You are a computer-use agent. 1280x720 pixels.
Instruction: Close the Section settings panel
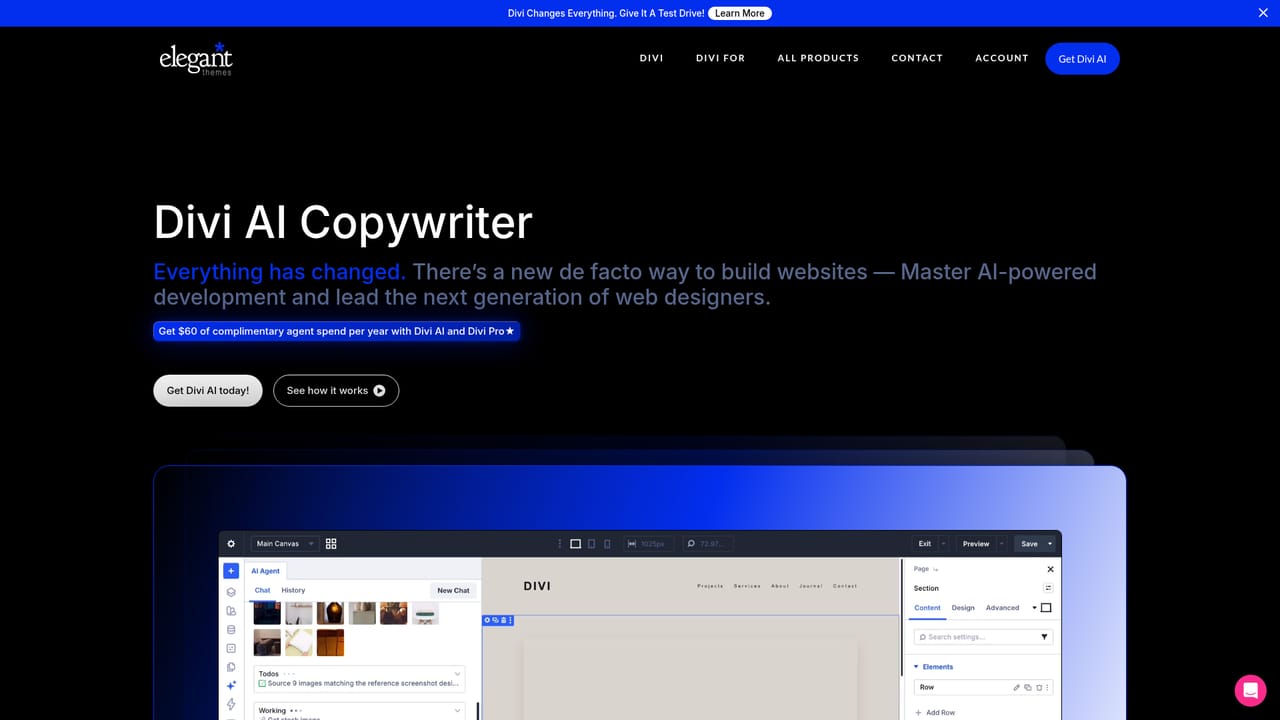(1050, 569)
